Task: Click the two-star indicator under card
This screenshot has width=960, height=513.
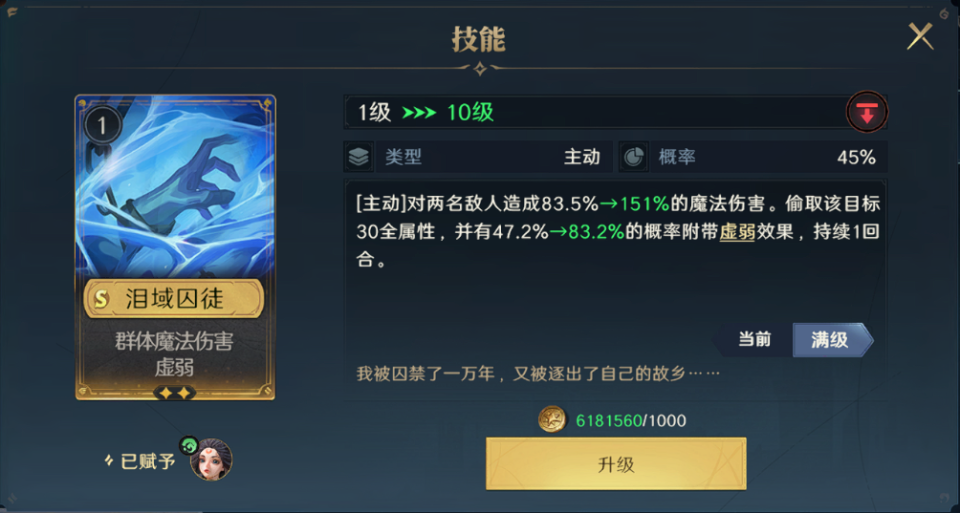Action: 175,393
